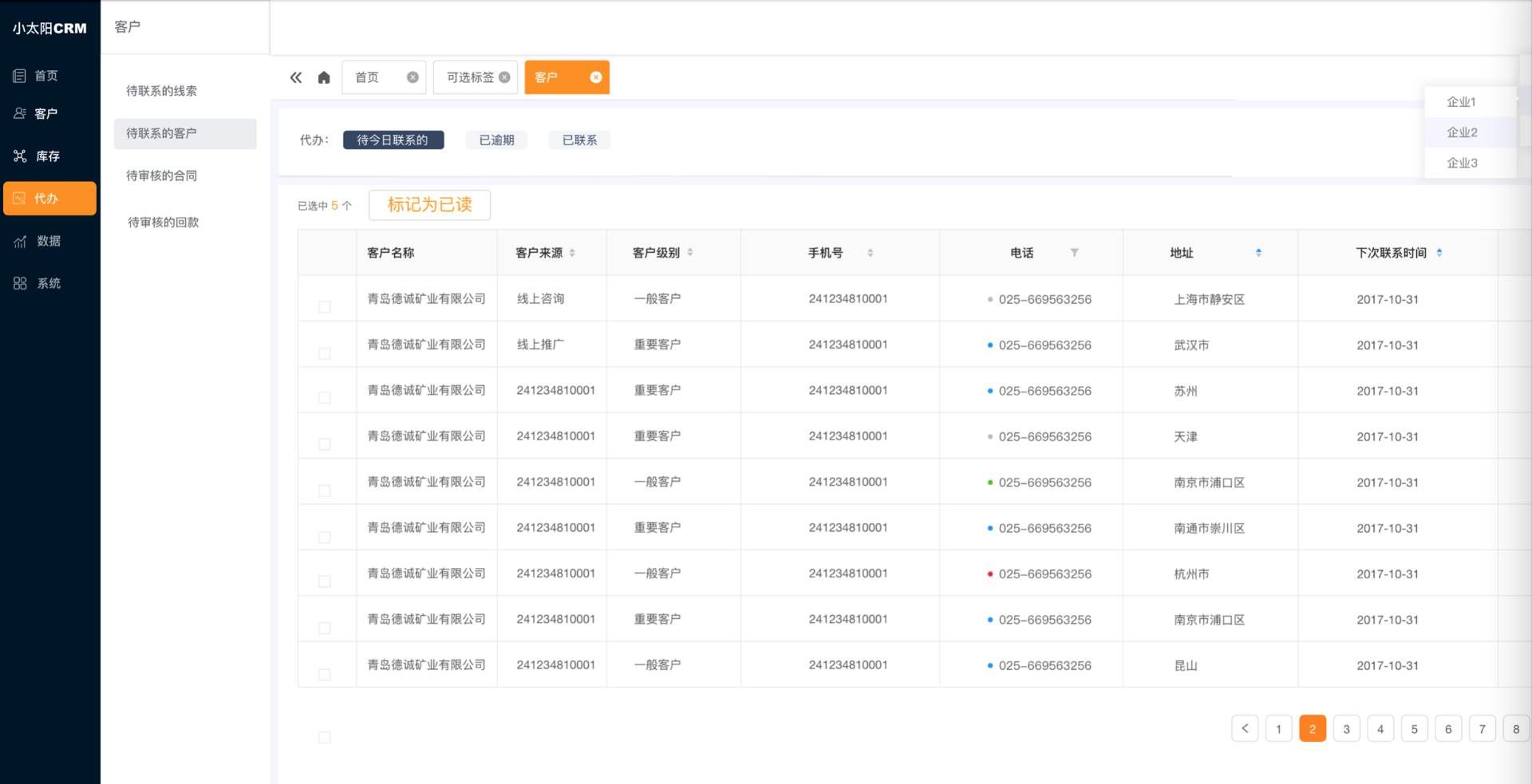Sort by 下次联系时间 column
The height and width of the screenshot is (784, 1532).
1439,253
